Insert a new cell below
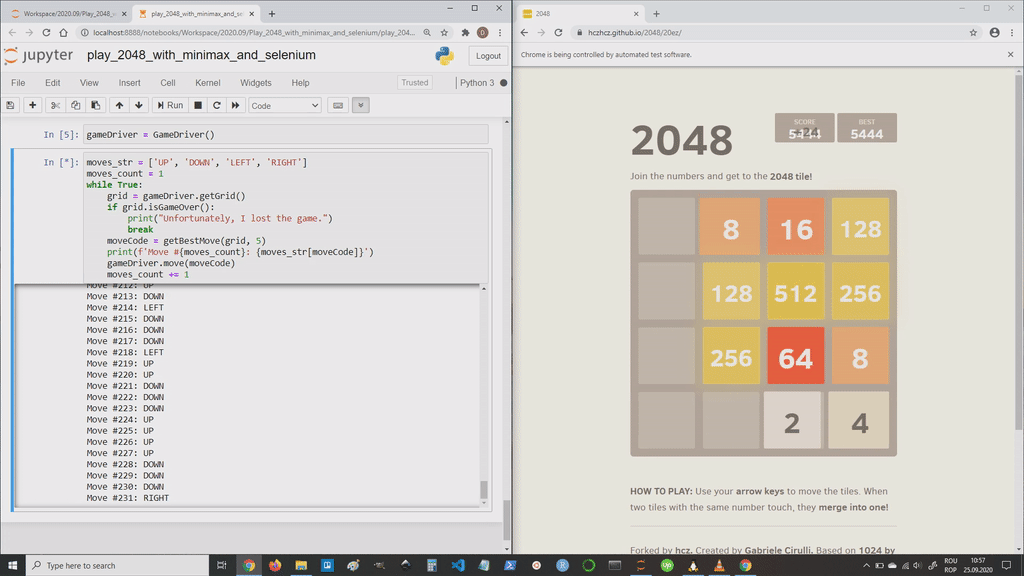 point(32,105)
